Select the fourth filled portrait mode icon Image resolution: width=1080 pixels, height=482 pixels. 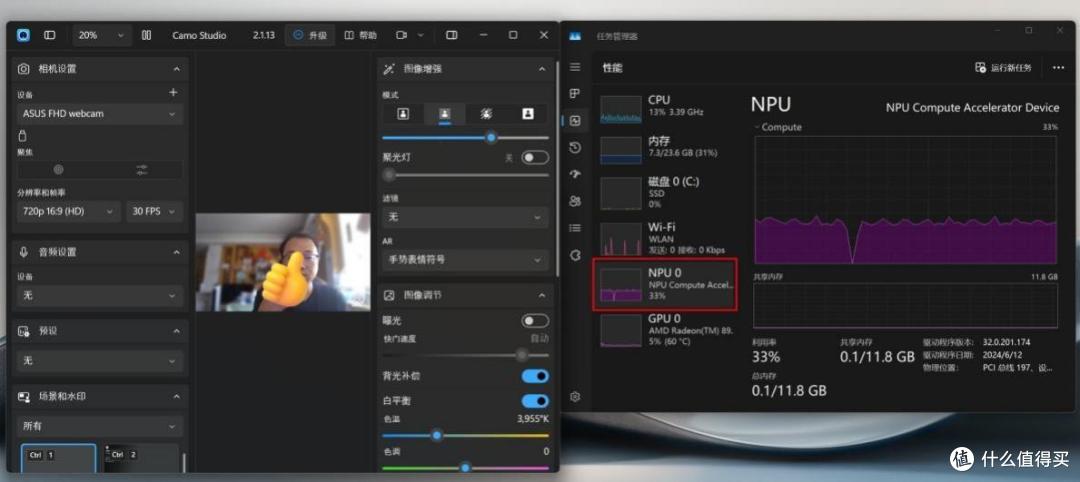pos(528,114)
